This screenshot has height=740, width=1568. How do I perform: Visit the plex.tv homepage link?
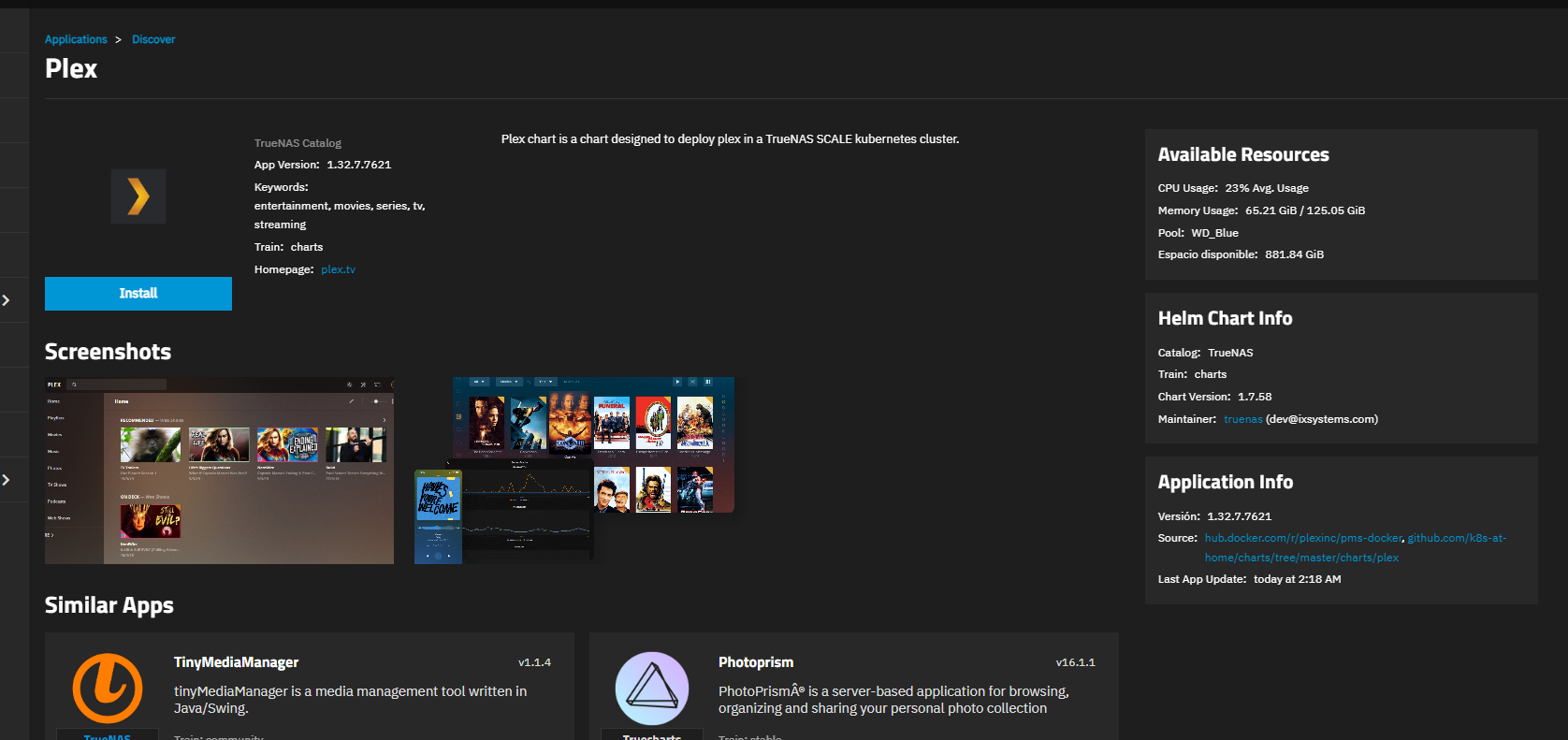click(x=339, y=269)
